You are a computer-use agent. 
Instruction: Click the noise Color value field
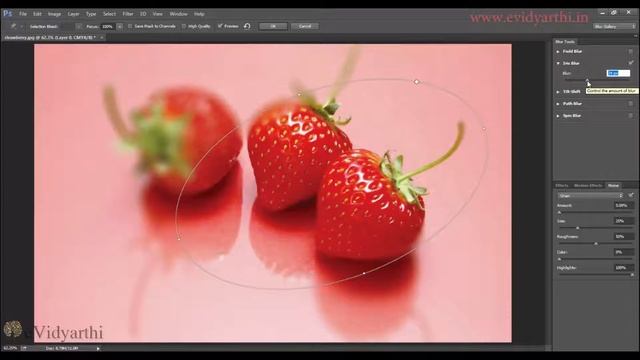pos(623,252)
